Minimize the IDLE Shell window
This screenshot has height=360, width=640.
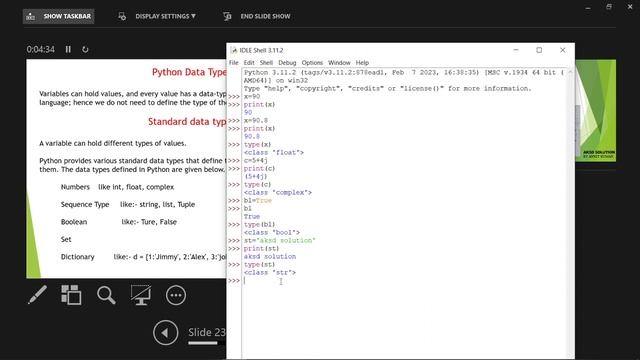point(516,50)
